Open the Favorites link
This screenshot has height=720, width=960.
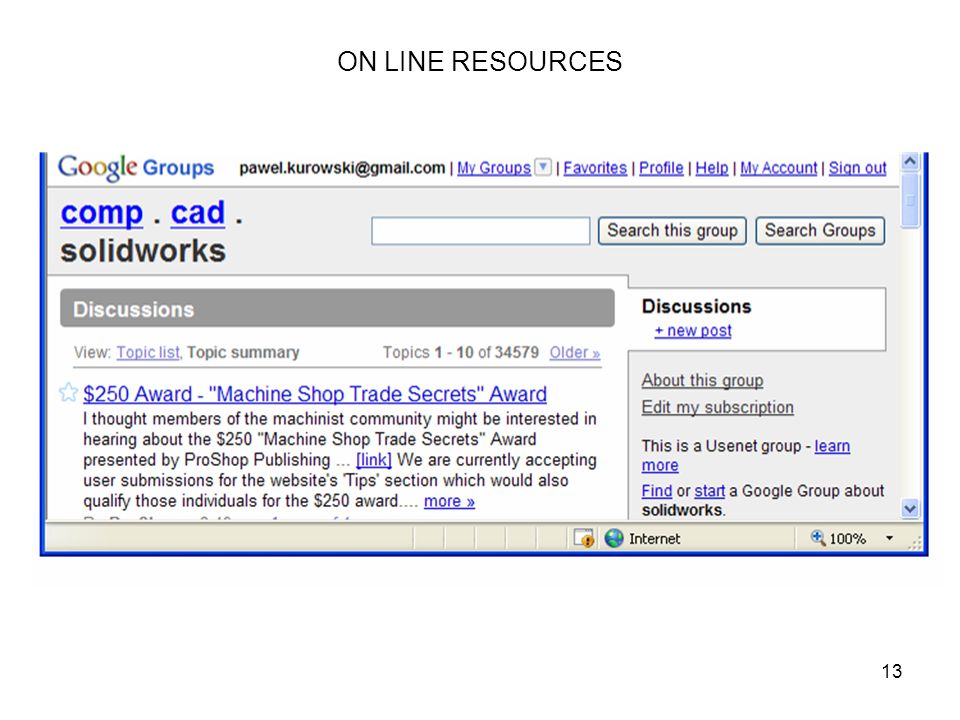point(595,168)
